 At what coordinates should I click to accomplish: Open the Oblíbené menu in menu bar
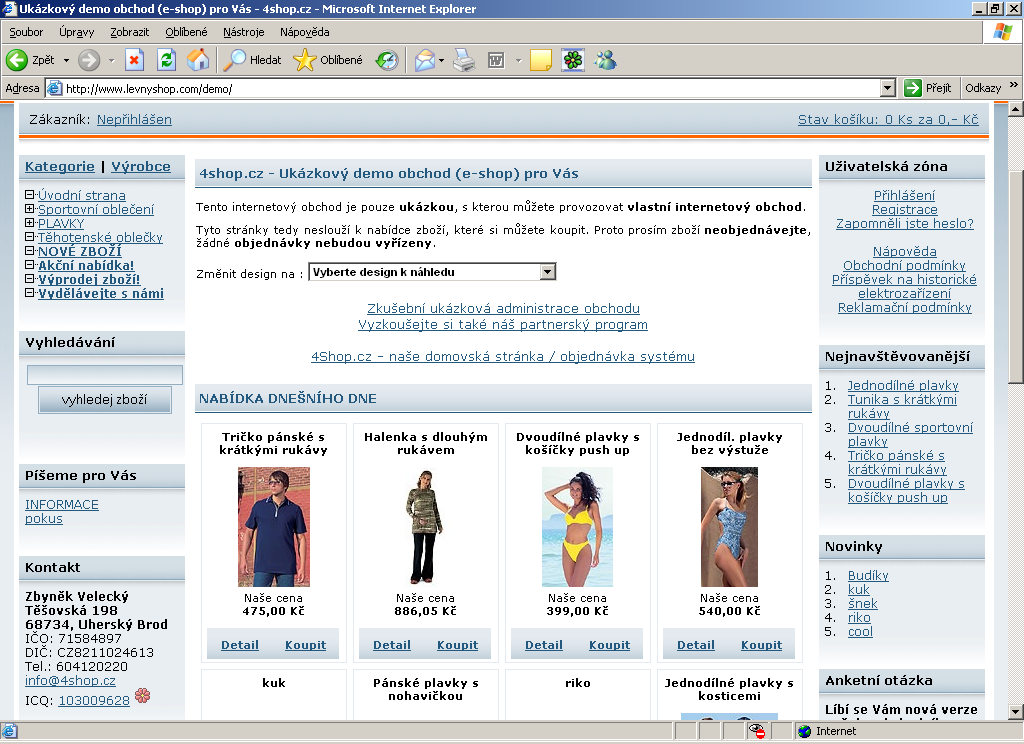pos(186,32)
